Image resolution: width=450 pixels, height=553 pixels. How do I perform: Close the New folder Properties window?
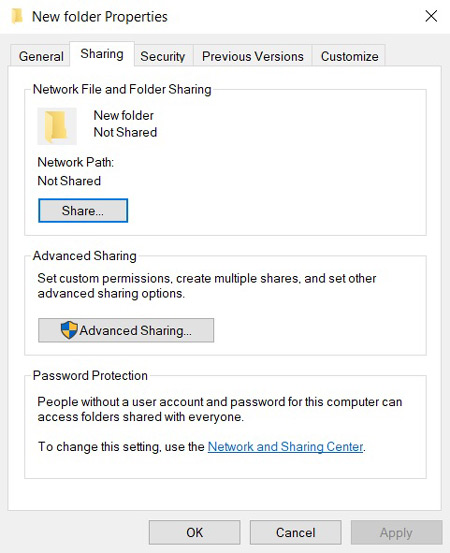(x=431, y=16)
